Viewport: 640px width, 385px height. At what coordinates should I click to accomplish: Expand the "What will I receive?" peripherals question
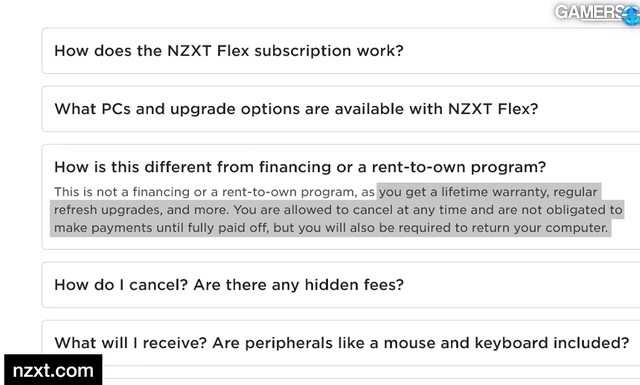[x=341, y=343]
